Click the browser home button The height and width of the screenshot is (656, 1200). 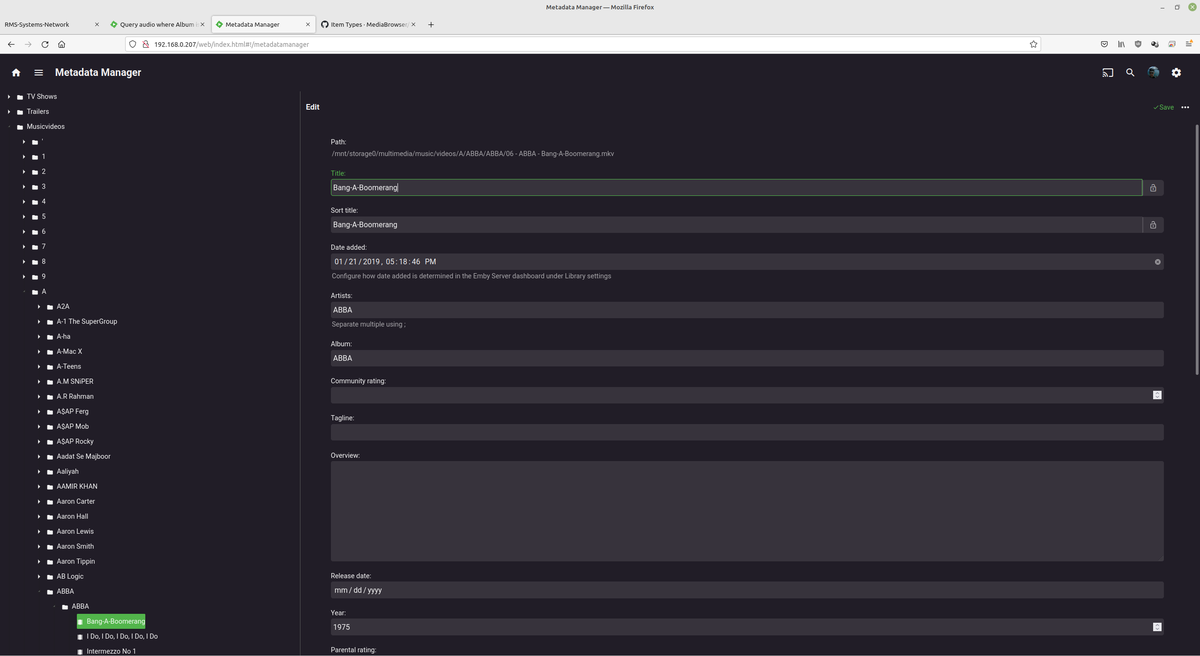[61, 44]
